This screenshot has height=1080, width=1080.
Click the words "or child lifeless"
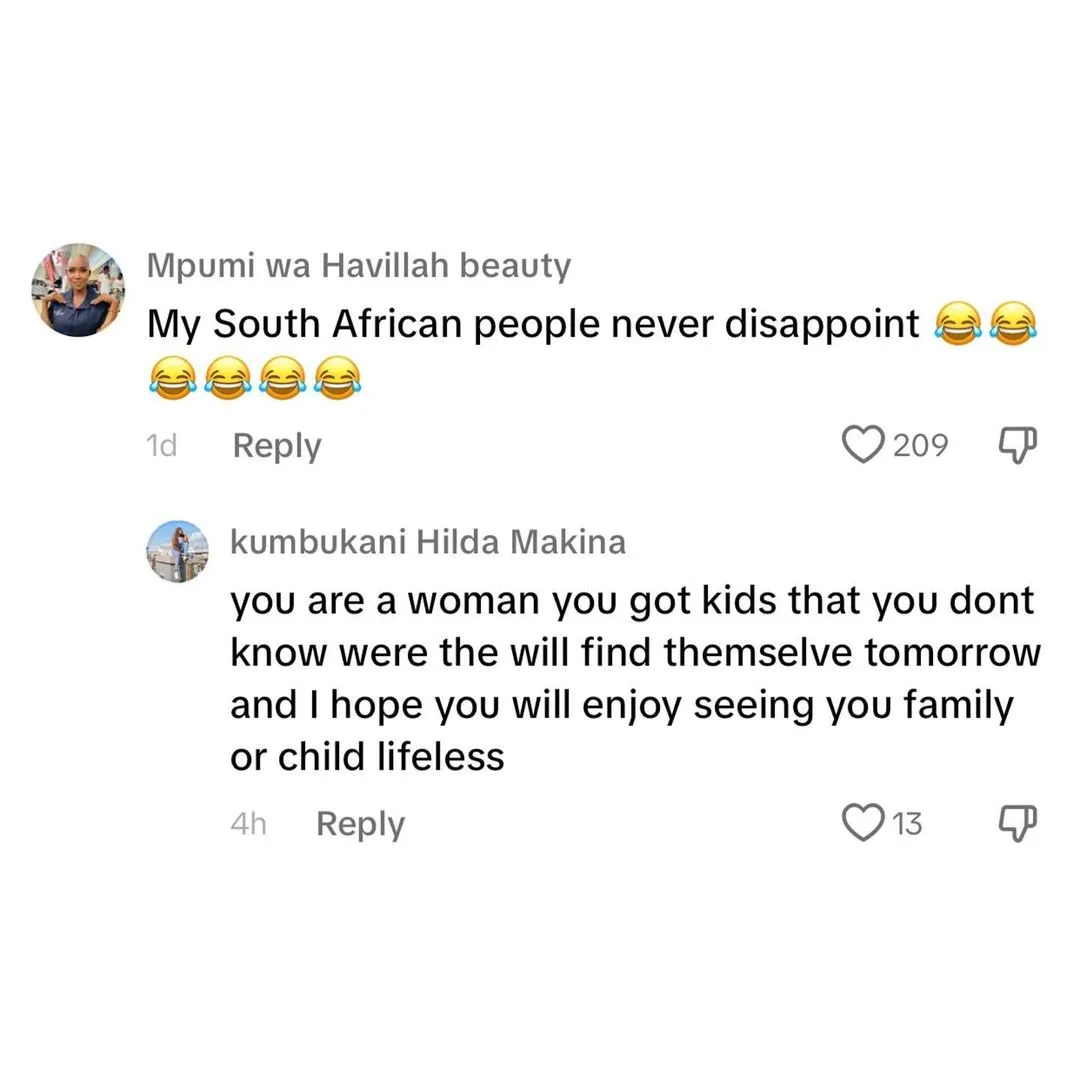click(x=367, y=757)
